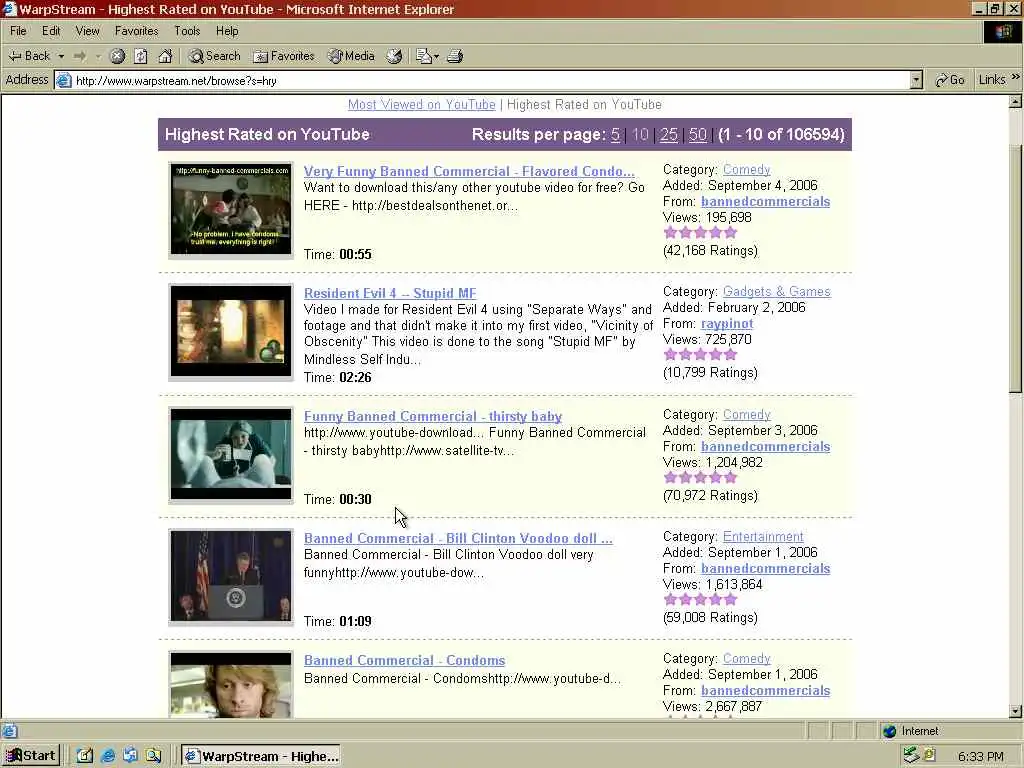Click the page scrollbar down arrow
Screen dimensions: 1024x768
coord(1016,711)
